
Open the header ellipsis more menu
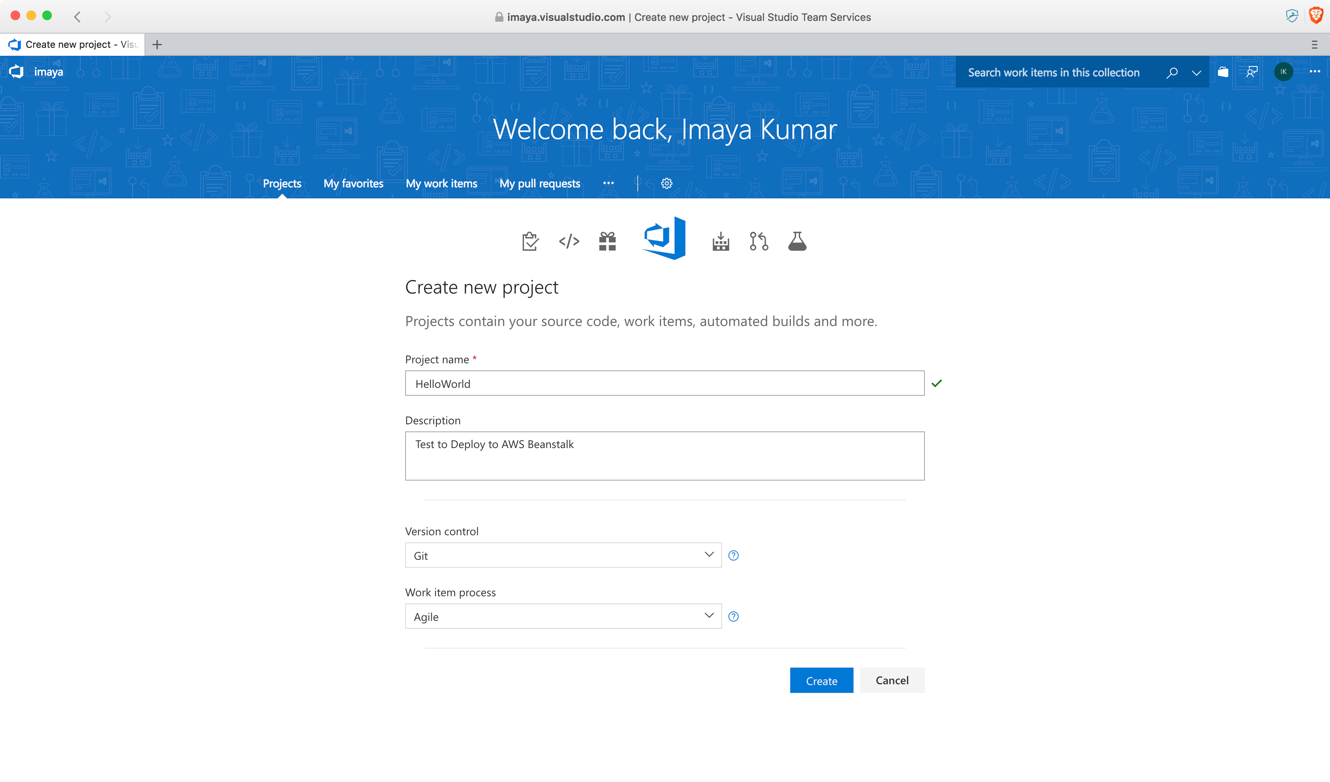(1315, 72)
